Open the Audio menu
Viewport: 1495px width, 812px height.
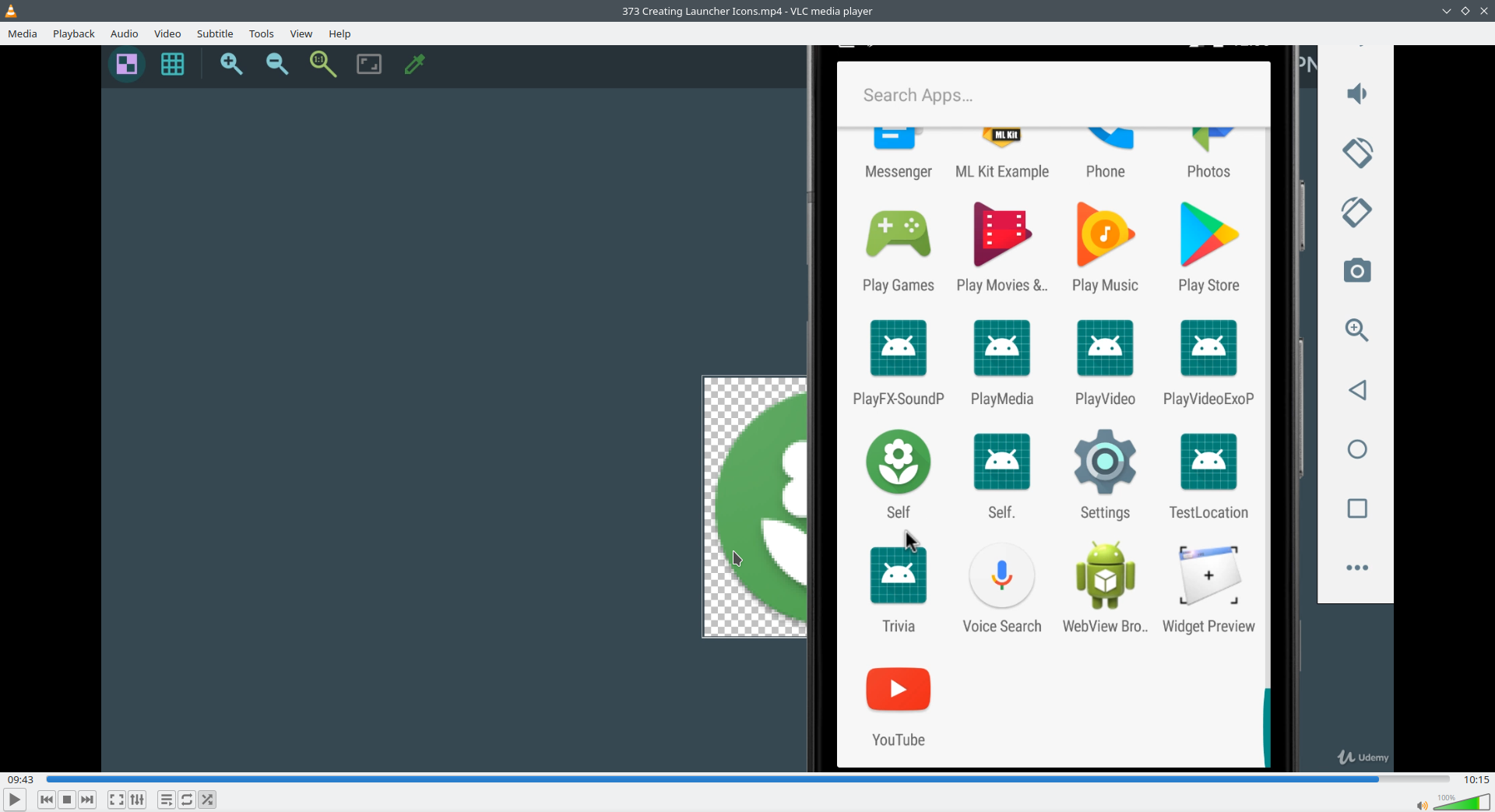(125, 33)
